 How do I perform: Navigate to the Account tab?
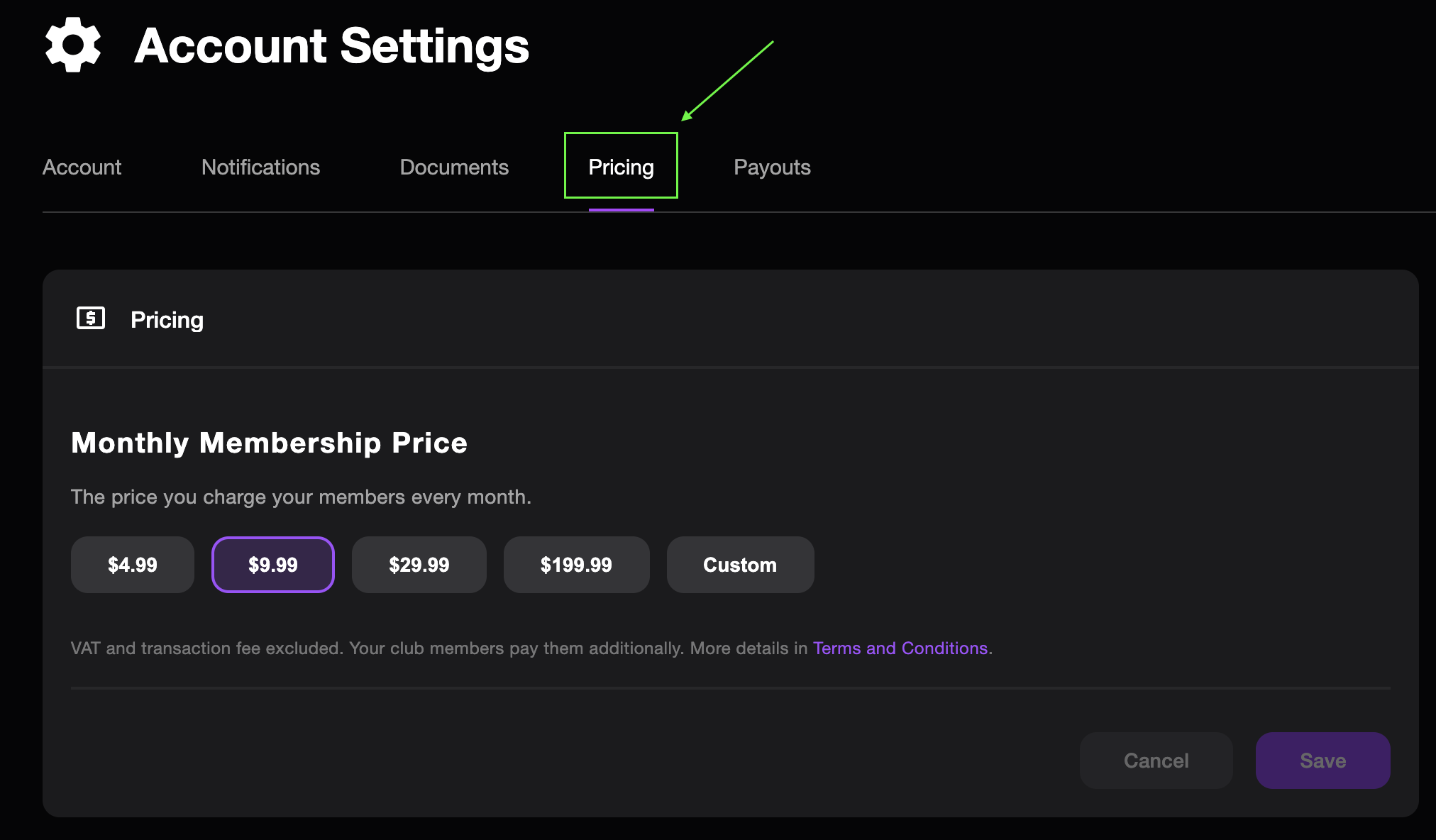point(82,167)
